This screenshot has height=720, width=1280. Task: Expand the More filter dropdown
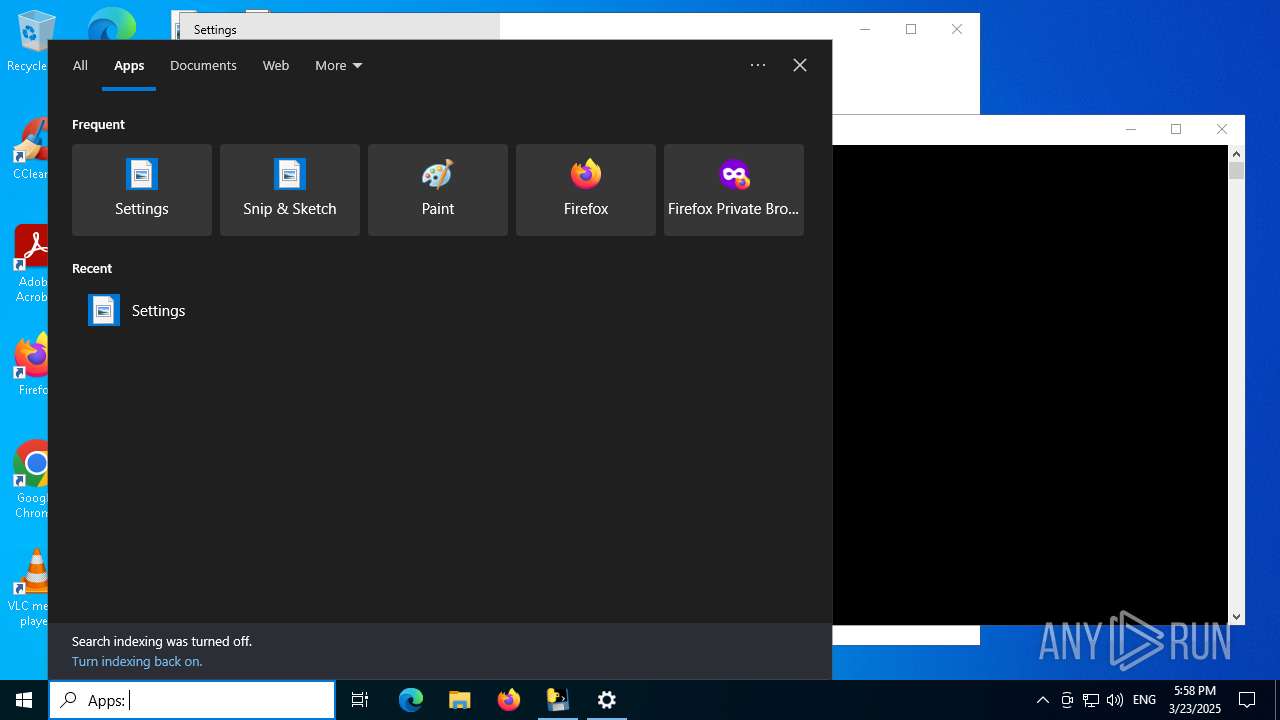(338, 65)
